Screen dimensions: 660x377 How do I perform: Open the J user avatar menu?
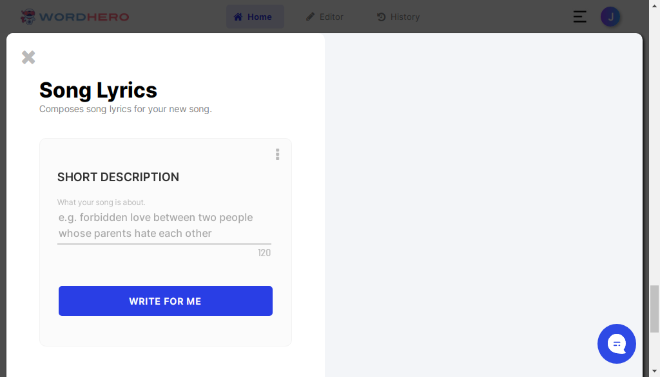pyautogui.click(x=610, y=17)
